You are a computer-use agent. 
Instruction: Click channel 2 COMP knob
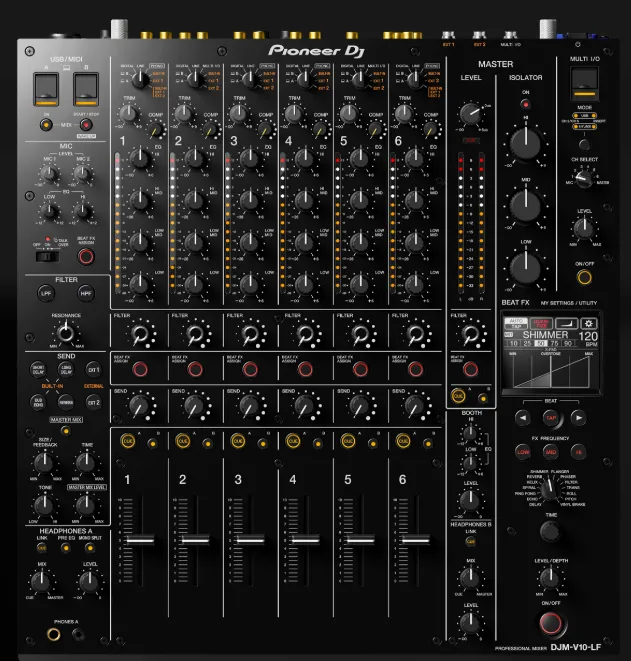click(210, 130)
